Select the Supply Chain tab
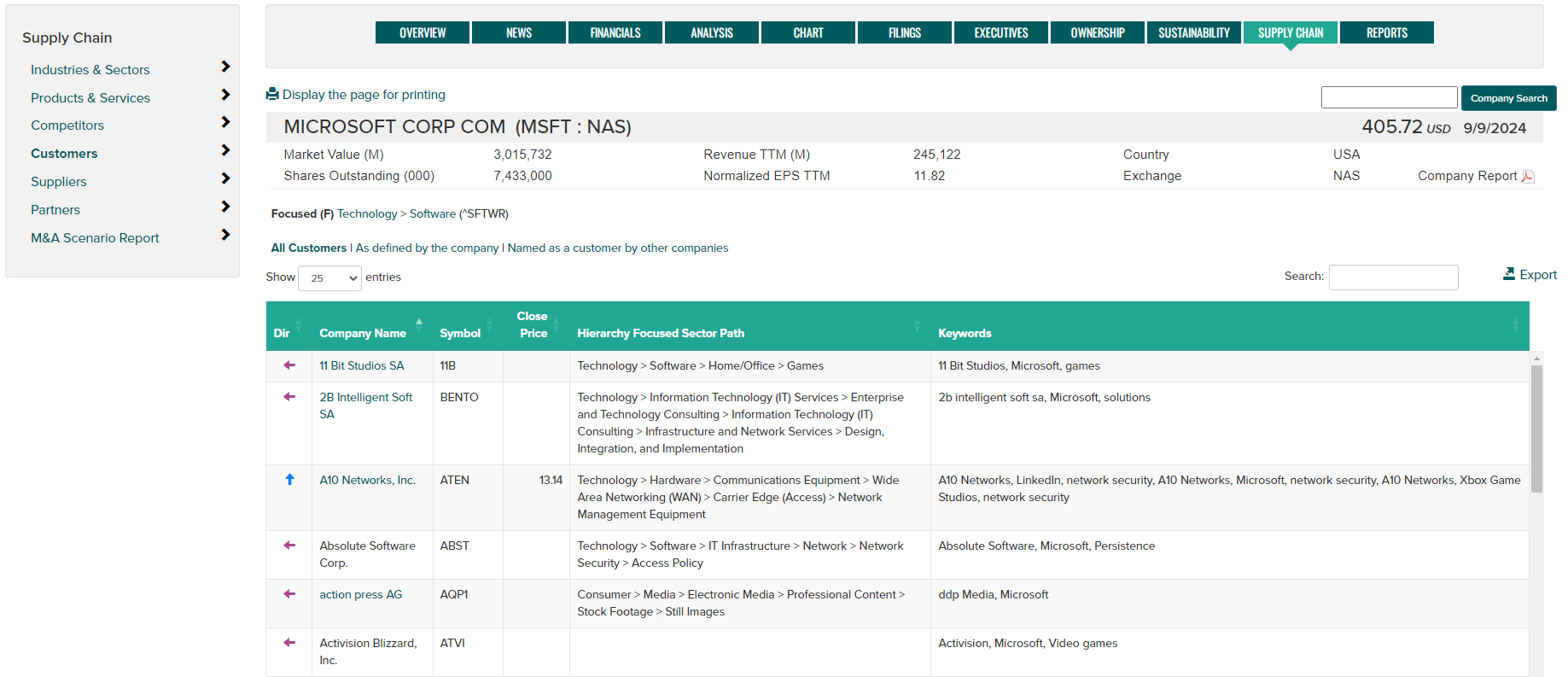 (1291, 32)
